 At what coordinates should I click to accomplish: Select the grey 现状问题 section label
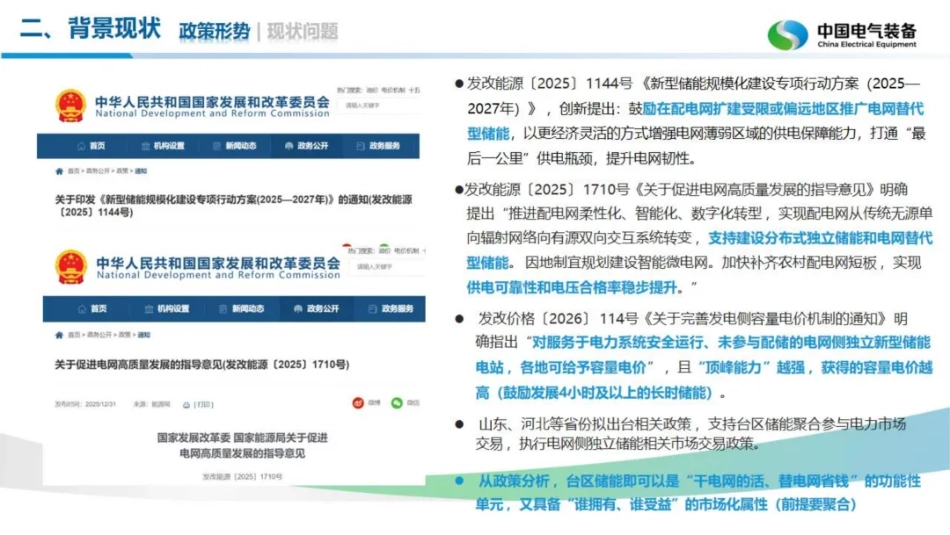pos(302,31)
